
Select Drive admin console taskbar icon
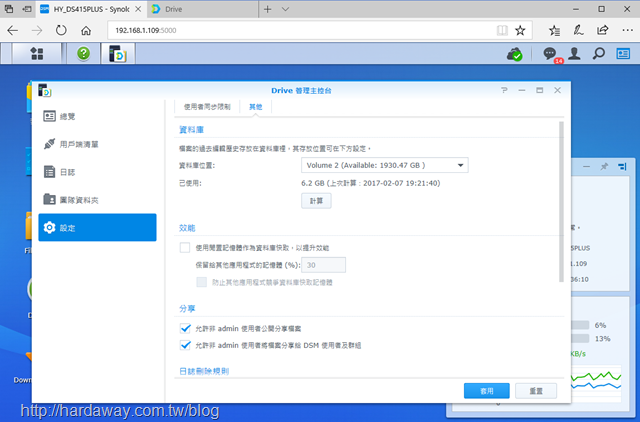point(118,53)
